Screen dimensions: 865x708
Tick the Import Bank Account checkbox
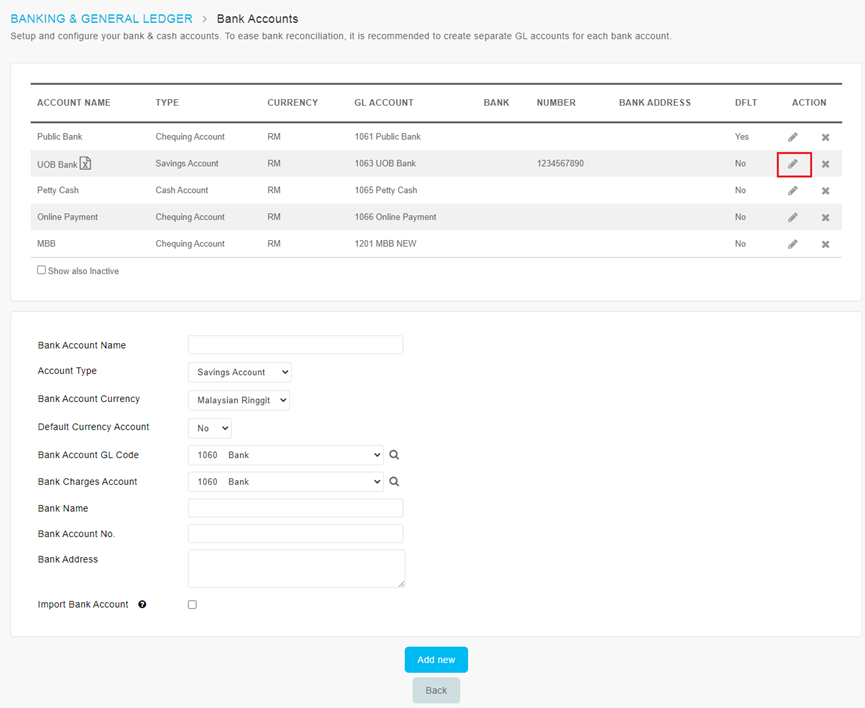192,605
